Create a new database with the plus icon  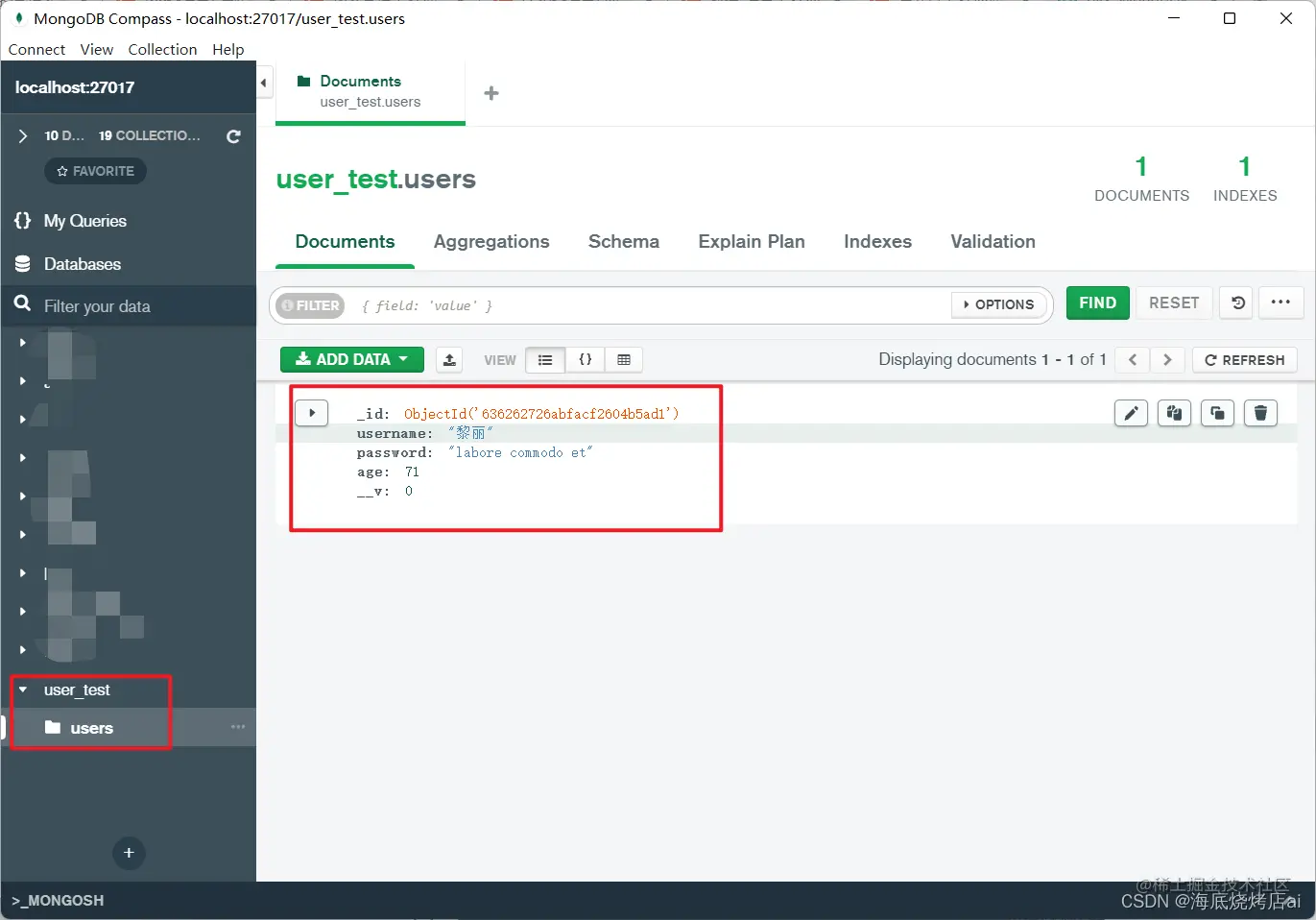point(129,853)
